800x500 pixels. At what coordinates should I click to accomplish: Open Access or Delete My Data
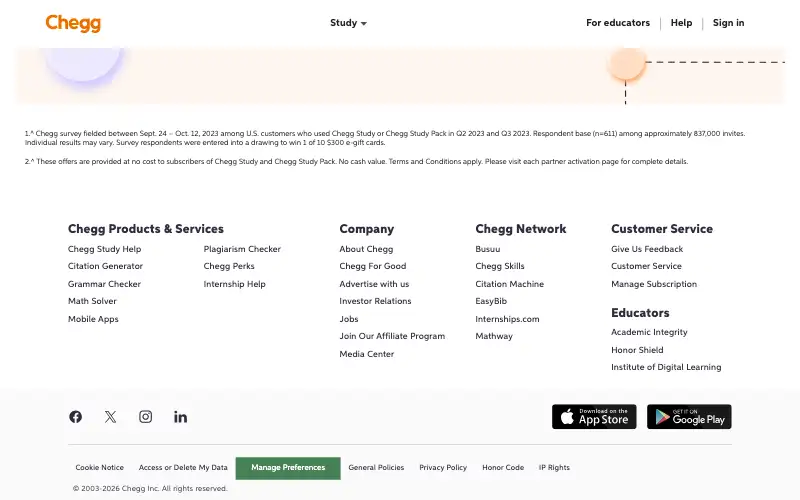click(x=183, y=467)
